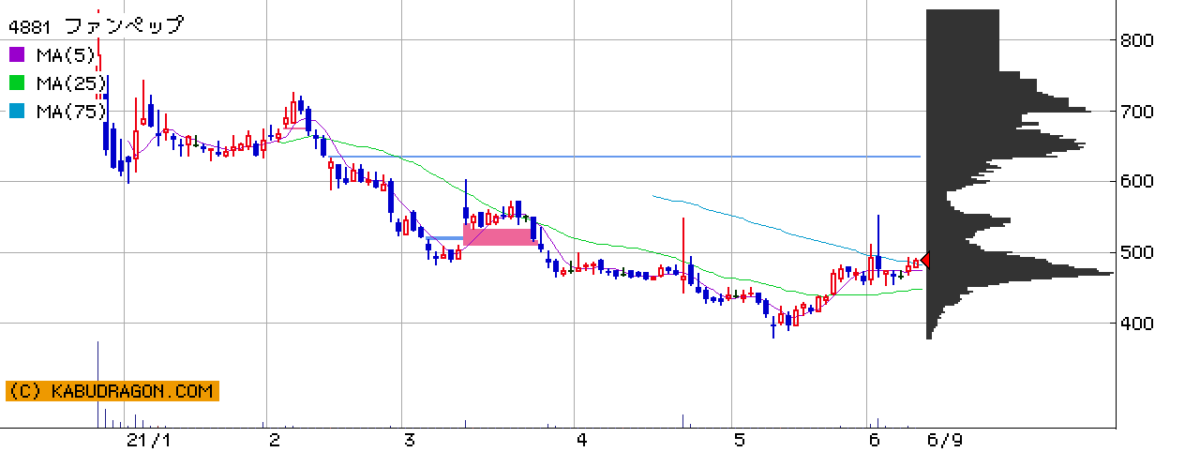Click the MA(25) legend label

[73, 83]
